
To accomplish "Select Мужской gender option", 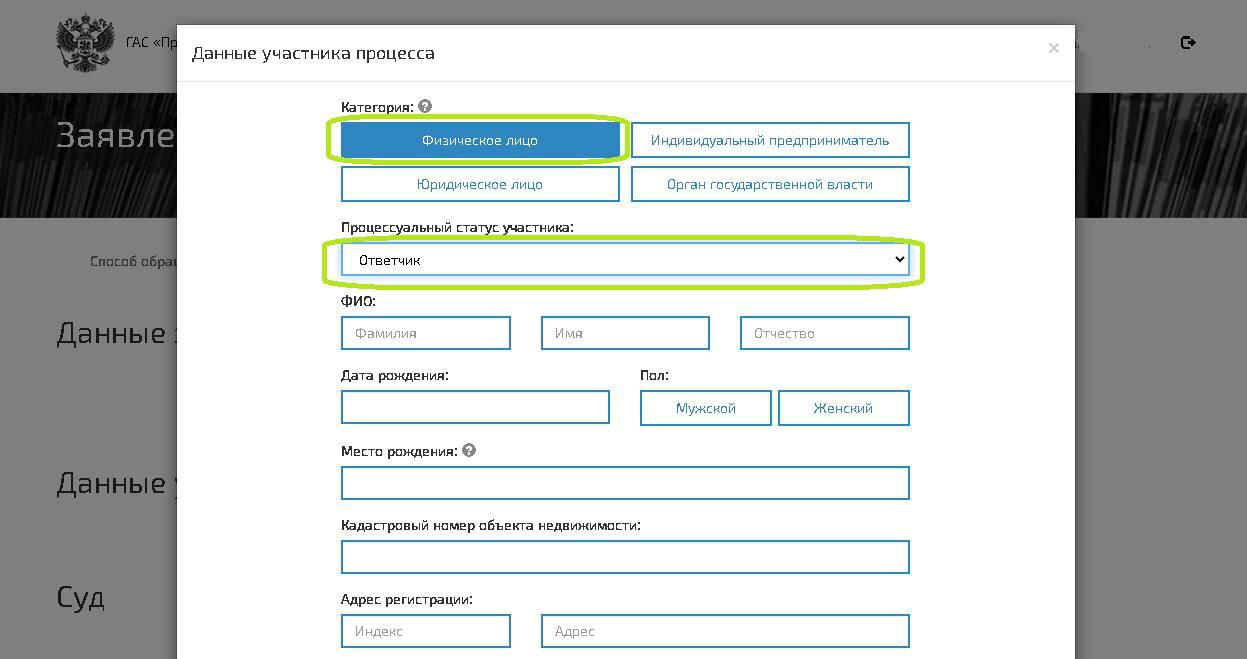I will tap(706, 408).
